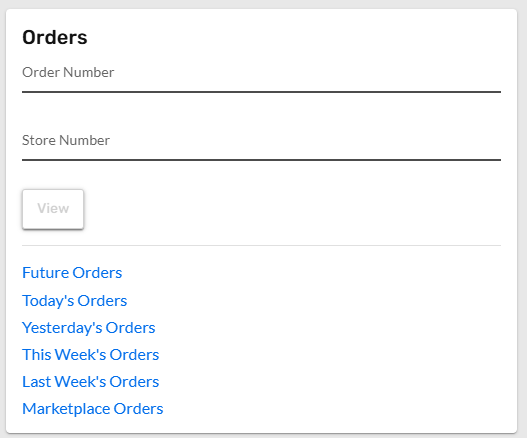Click the Orders heading text

pyautogui.click(x=55, y=37)
